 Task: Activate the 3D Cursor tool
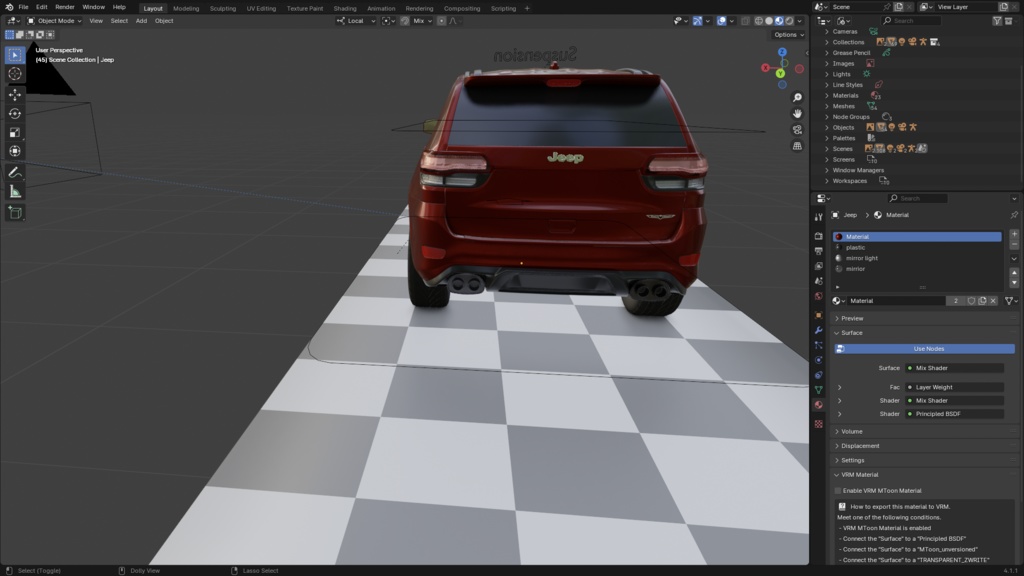coord(15,74)
